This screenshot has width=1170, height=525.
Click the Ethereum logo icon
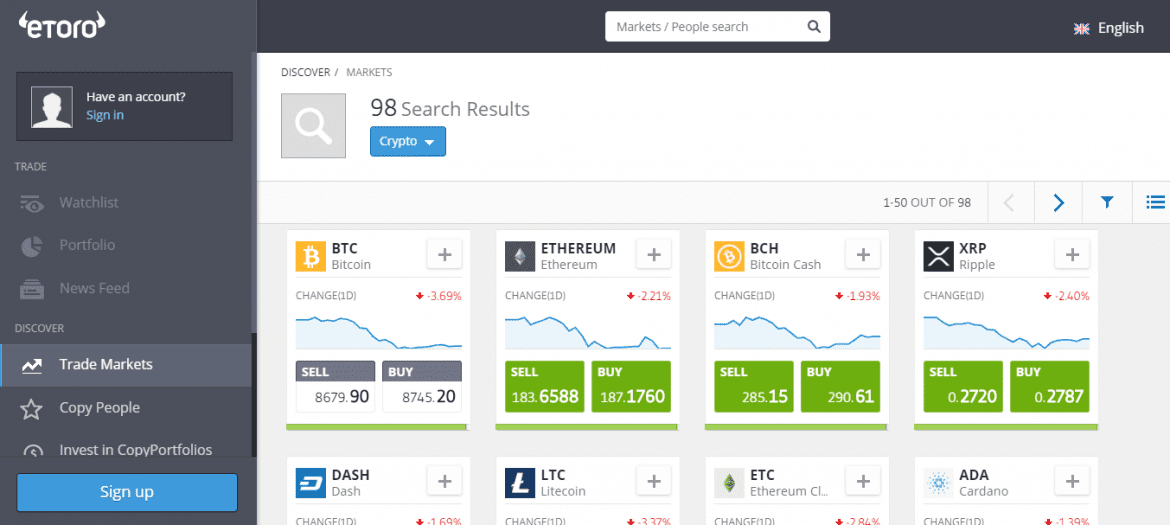[x=519, y=256]
